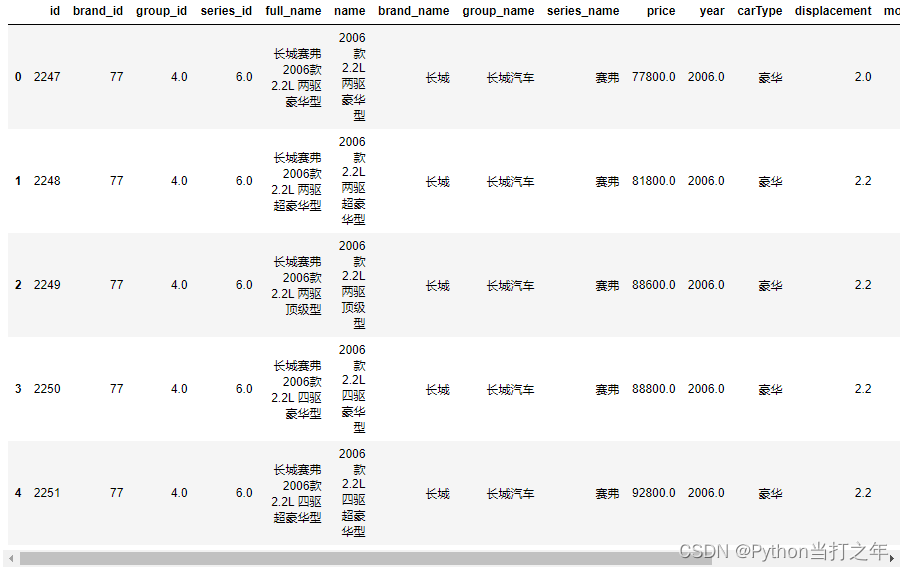Viewport: 904px width, 571px height.
Task: Select id cell 2249
Action: (x=47, y=285)
